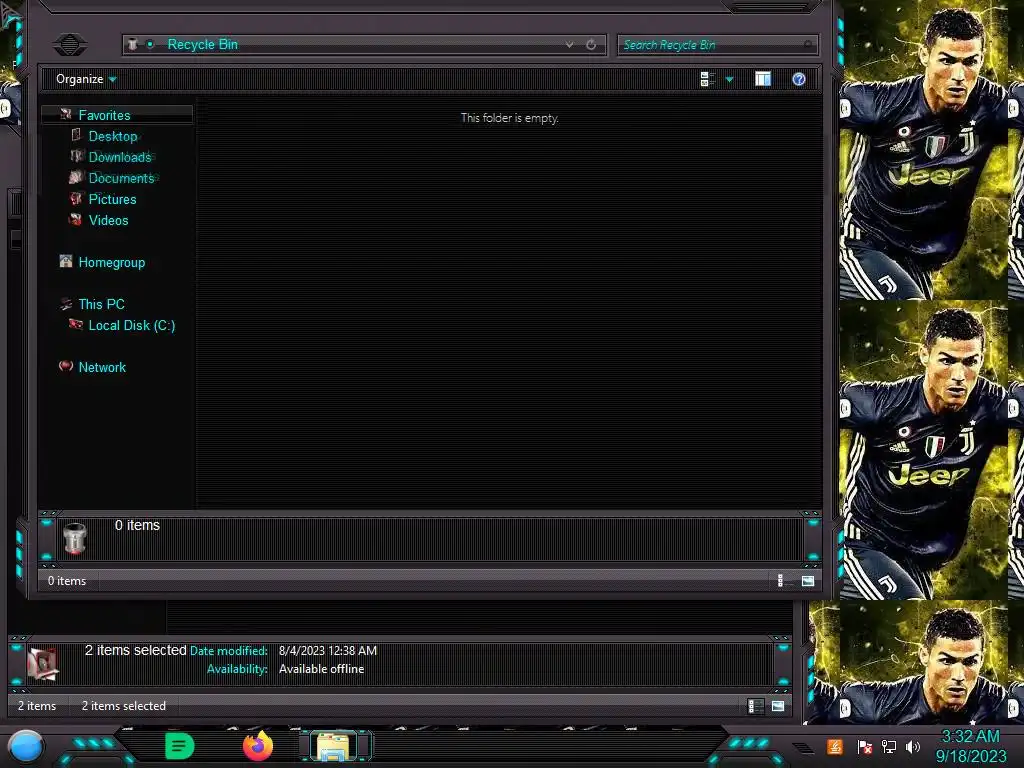Click the Favorites star icon
Screen dimensions: 1024x768
[x=66, y=114]
